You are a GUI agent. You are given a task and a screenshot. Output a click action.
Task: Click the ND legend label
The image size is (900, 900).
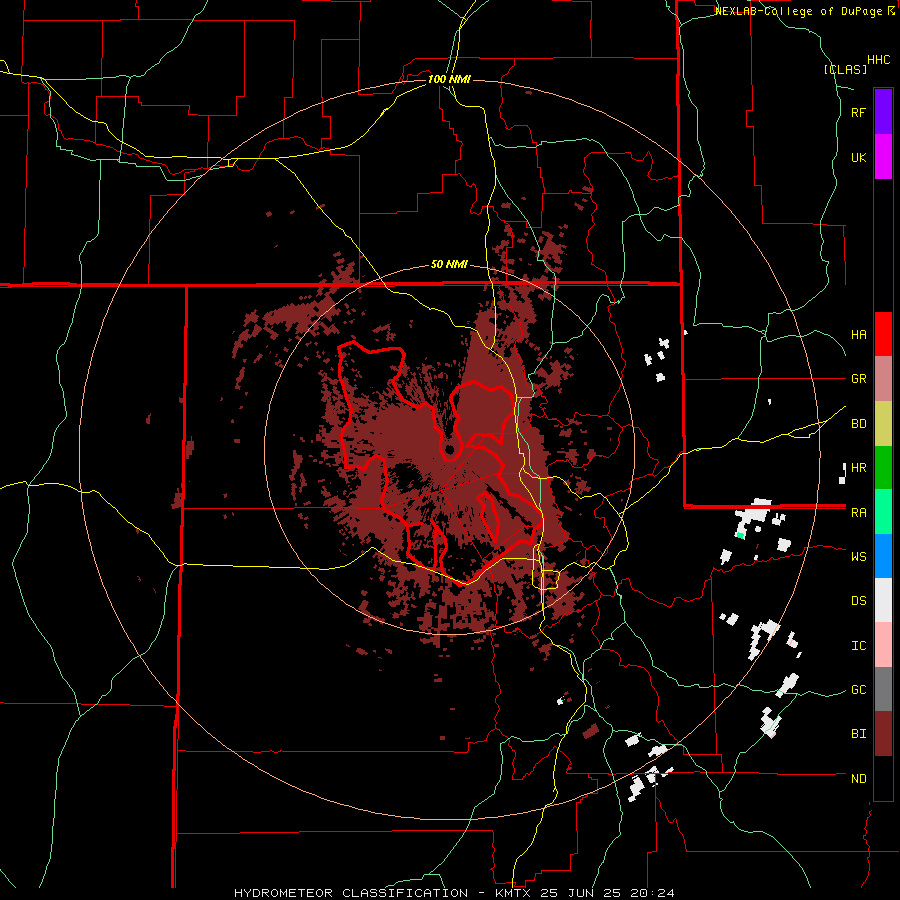click(x=859, y=779)
